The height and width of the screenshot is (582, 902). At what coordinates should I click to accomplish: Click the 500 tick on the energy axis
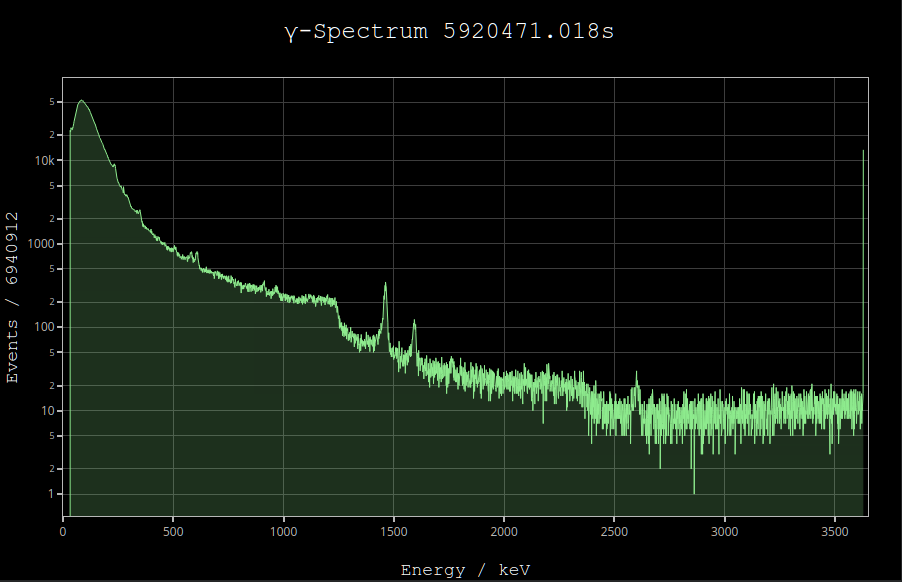coord(174,531)
